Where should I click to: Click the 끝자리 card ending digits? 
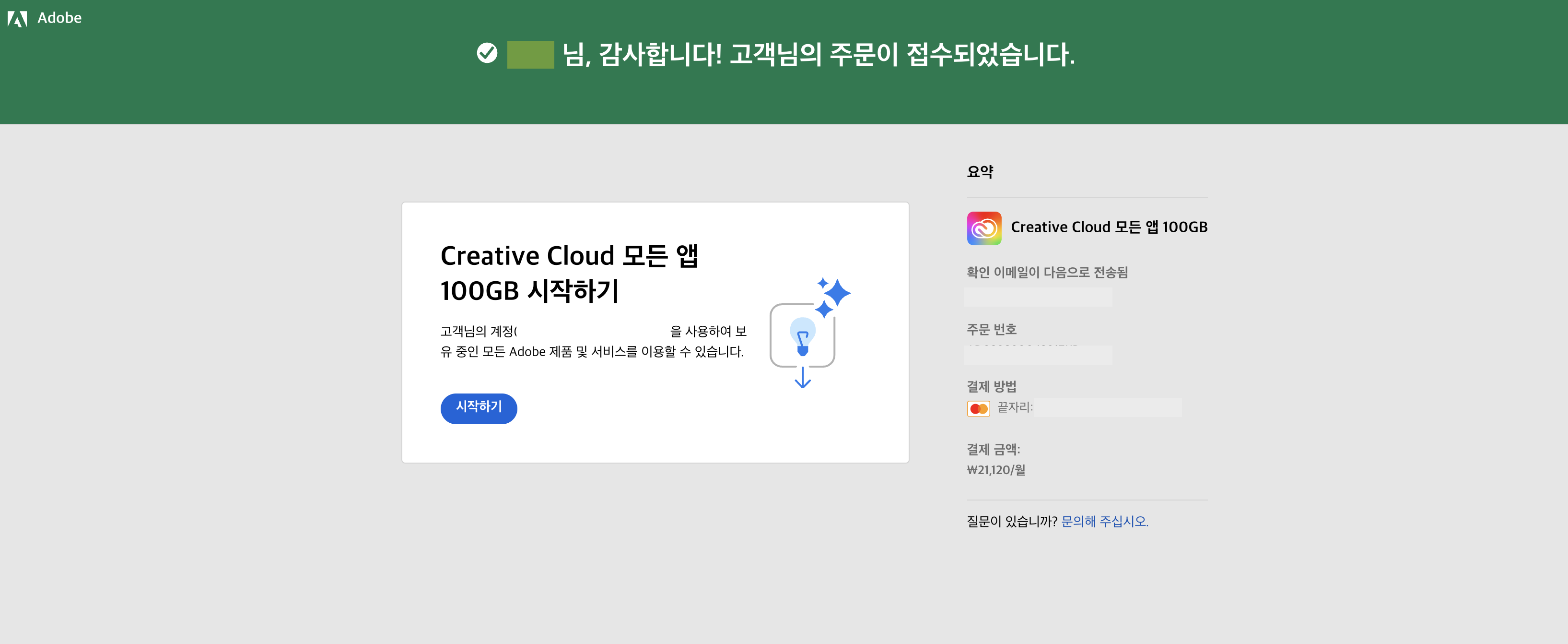pos(1107,407)
